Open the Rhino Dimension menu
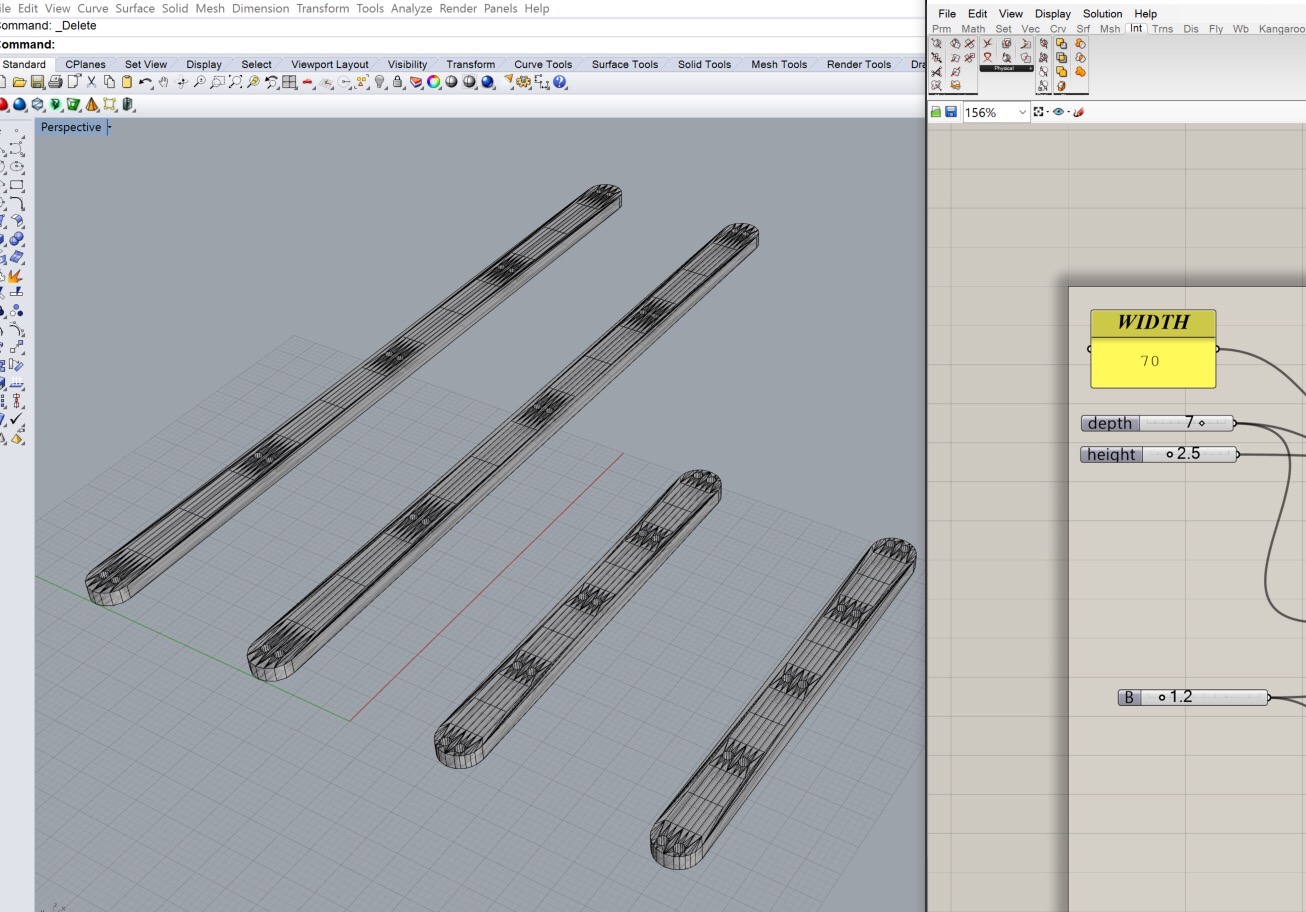The height and width of the screenshot is (912, 1306). [260, 8]
